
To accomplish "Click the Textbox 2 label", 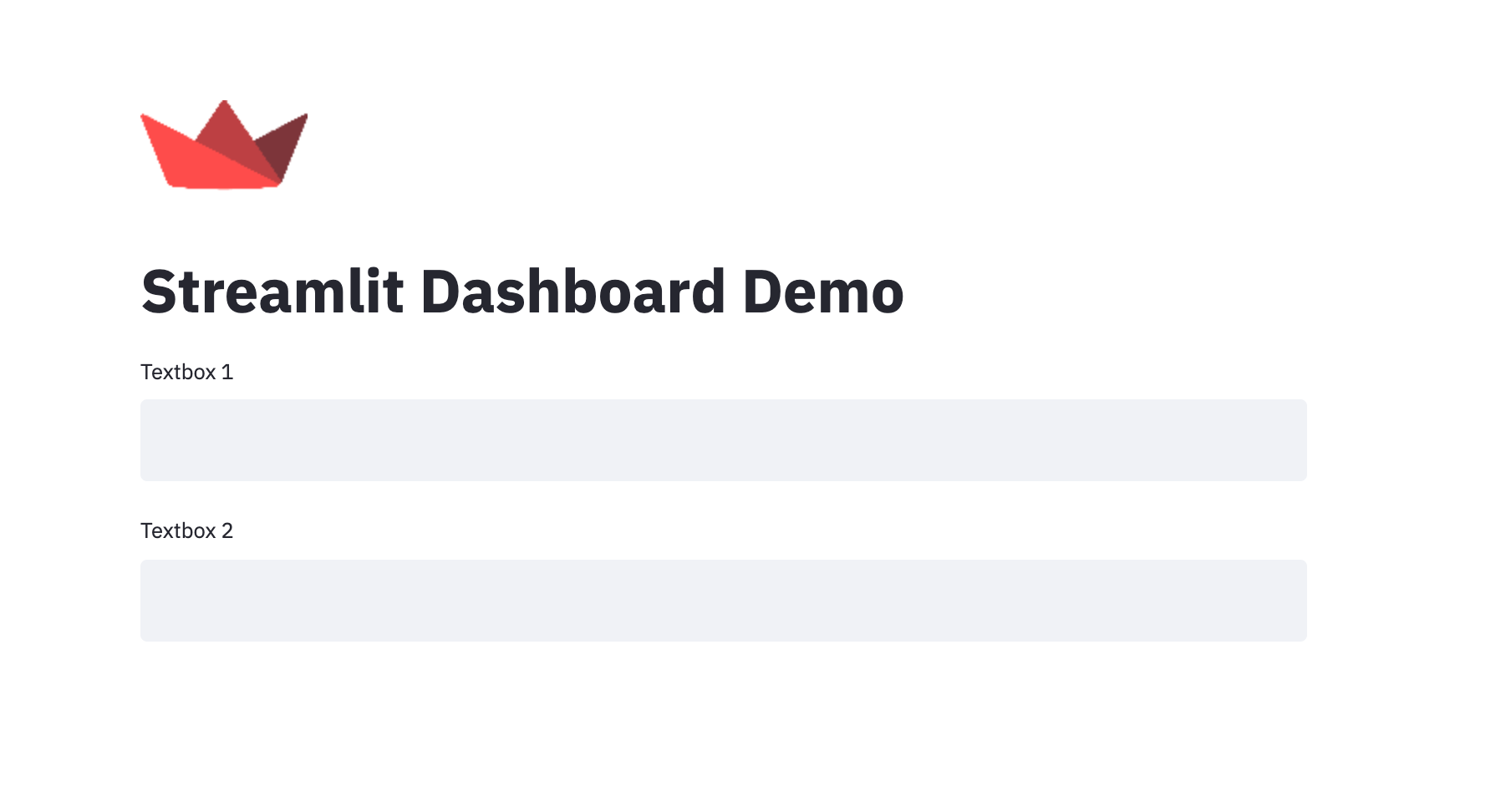I will (x=186, y=531).
